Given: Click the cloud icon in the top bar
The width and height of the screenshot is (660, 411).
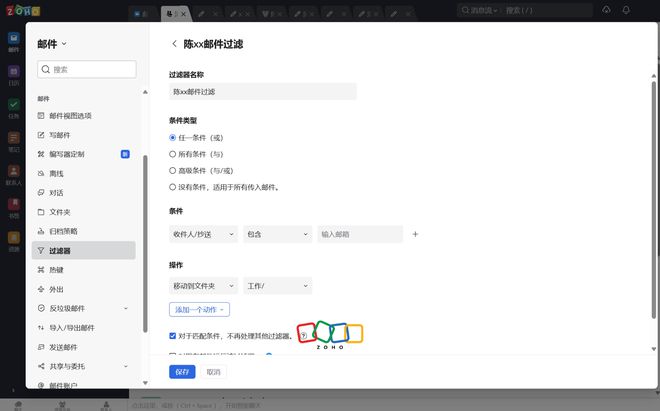Looking at the screenshot, I should pos(606,10).
